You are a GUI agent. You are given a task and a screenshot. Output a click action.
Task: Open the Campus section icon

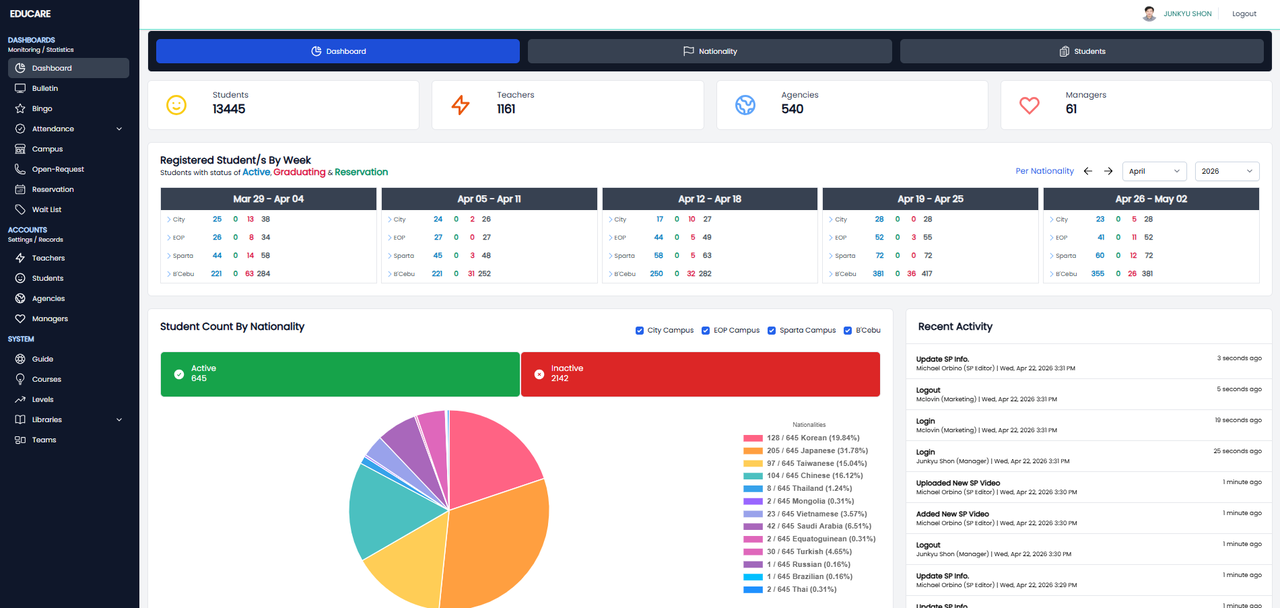(20, 149)
